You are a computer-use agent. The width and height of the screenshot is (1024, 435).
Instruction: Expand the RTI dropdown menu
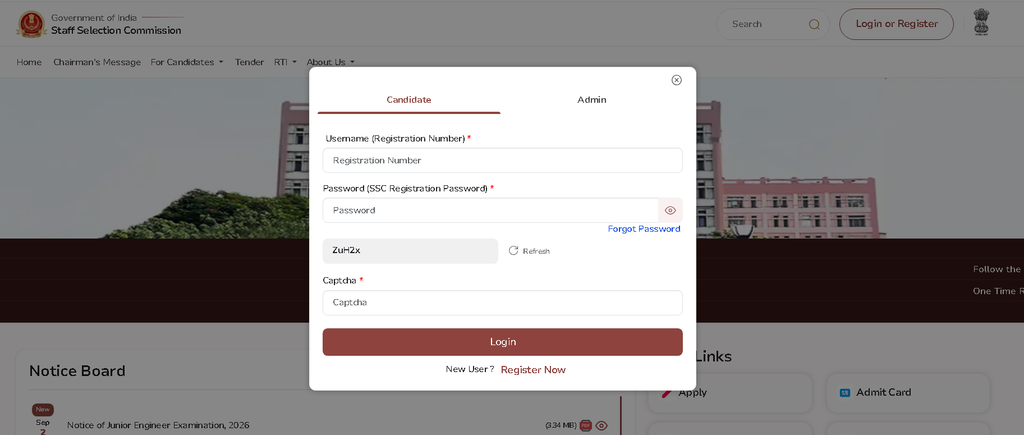pos(285,62)
